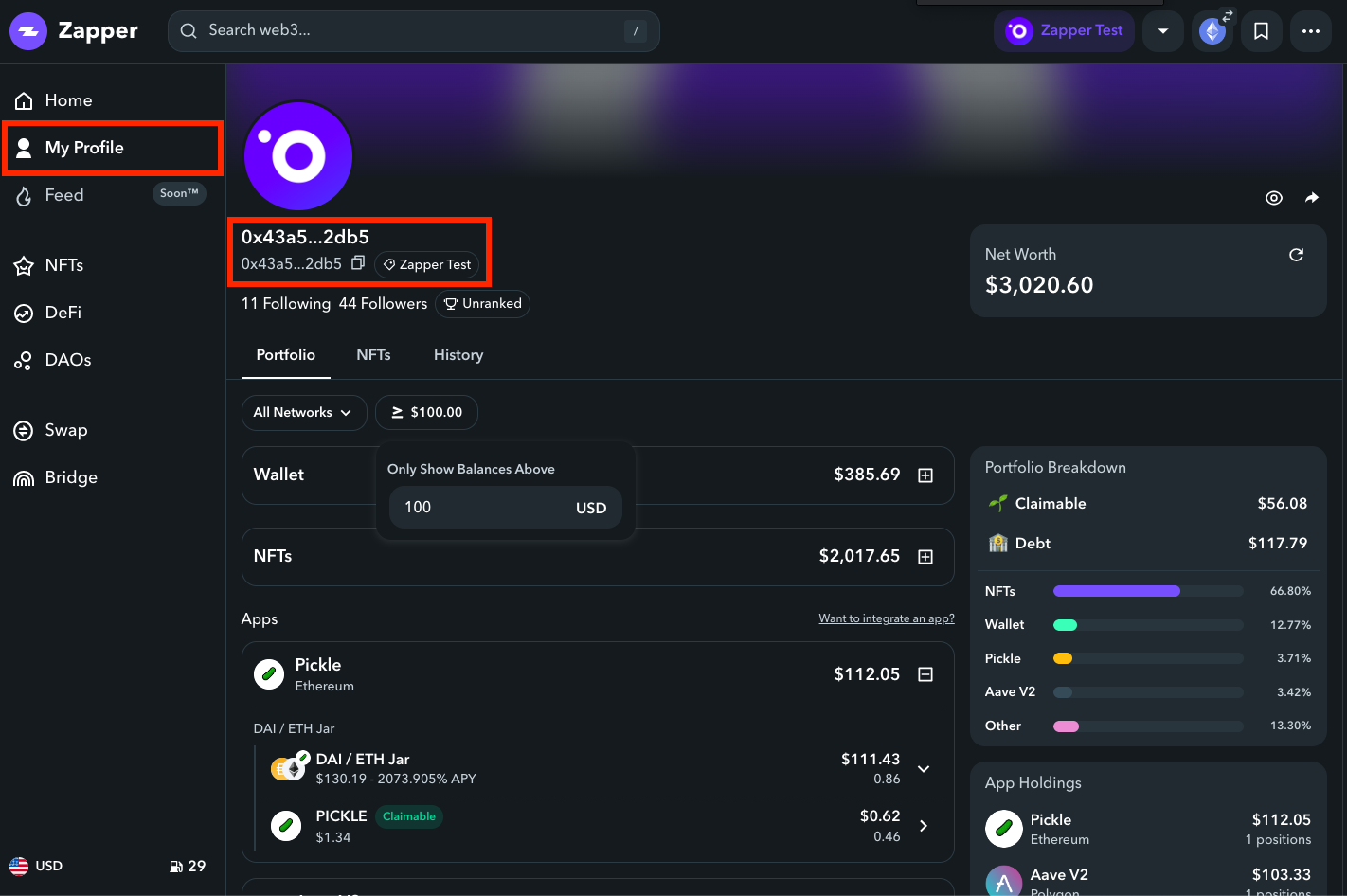The image size is (1347, 896).
Task: Click the bookmark icon in header
Action: tap(1261, 31)
